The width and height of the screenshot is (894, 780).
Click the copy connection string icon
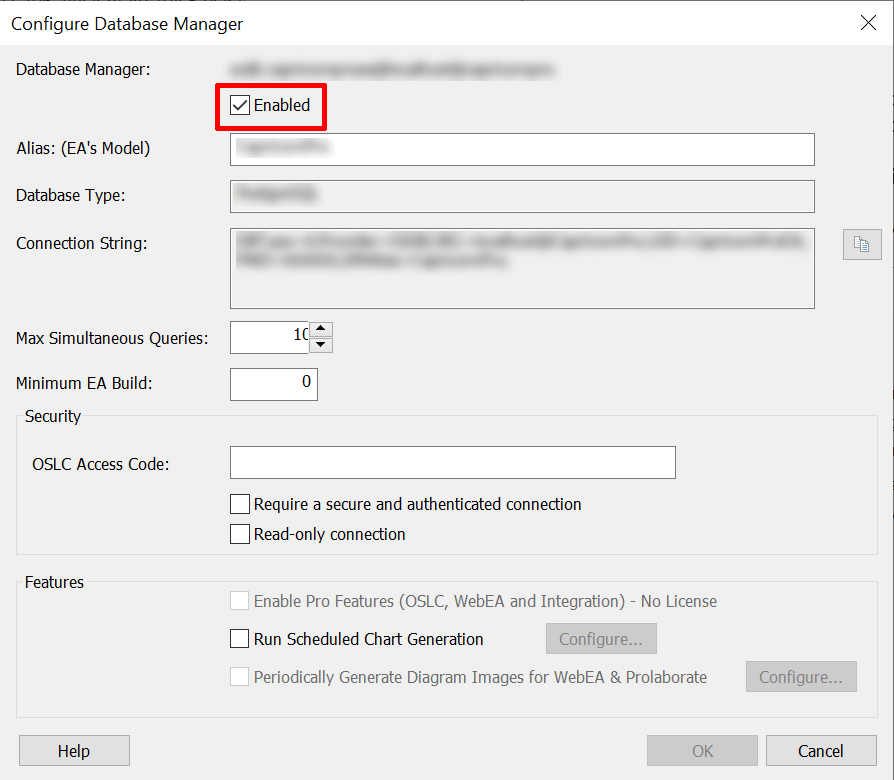click(x=862, y=244)
